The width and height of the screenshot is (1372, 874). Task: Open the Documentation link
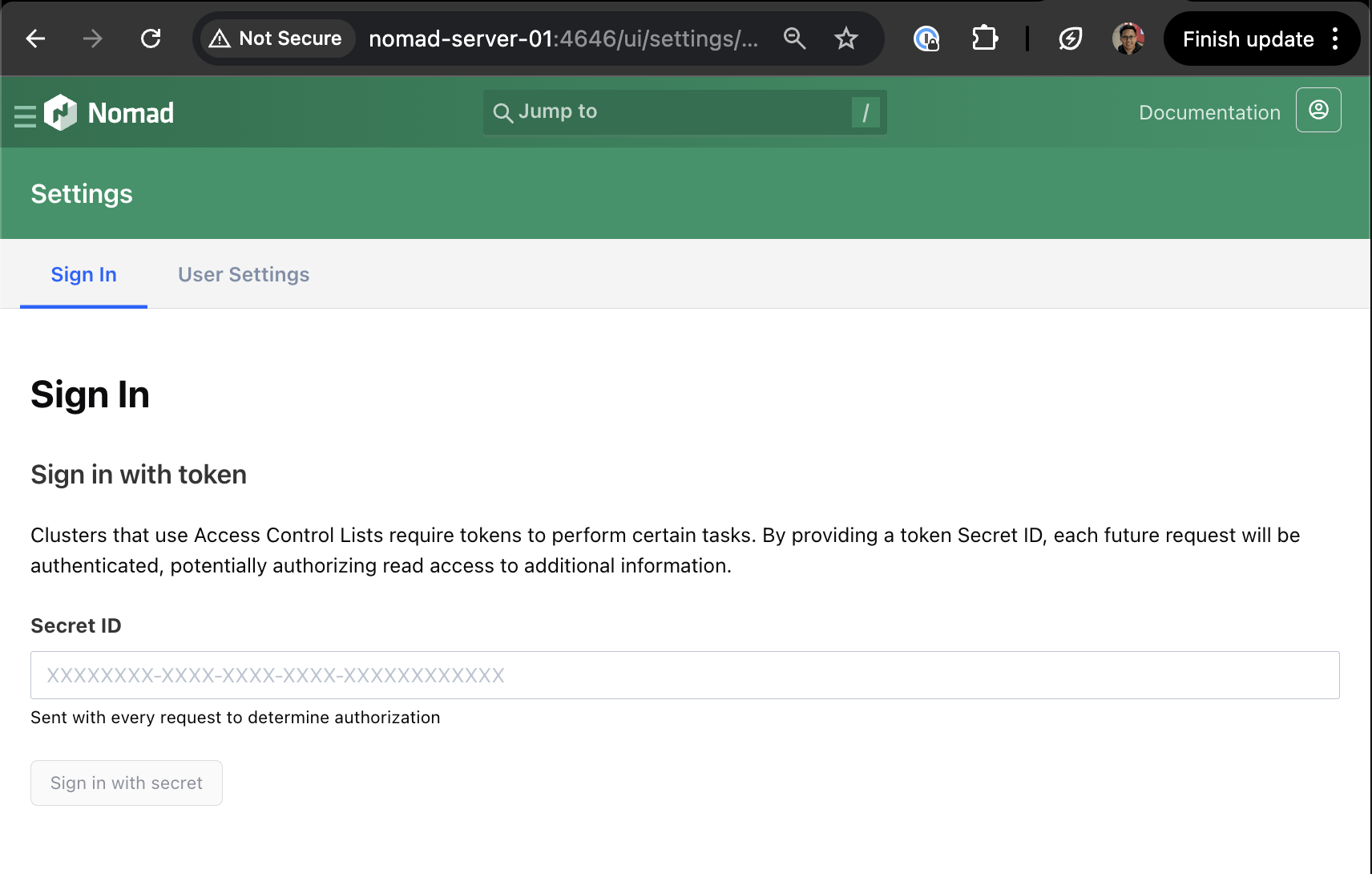1209,113
